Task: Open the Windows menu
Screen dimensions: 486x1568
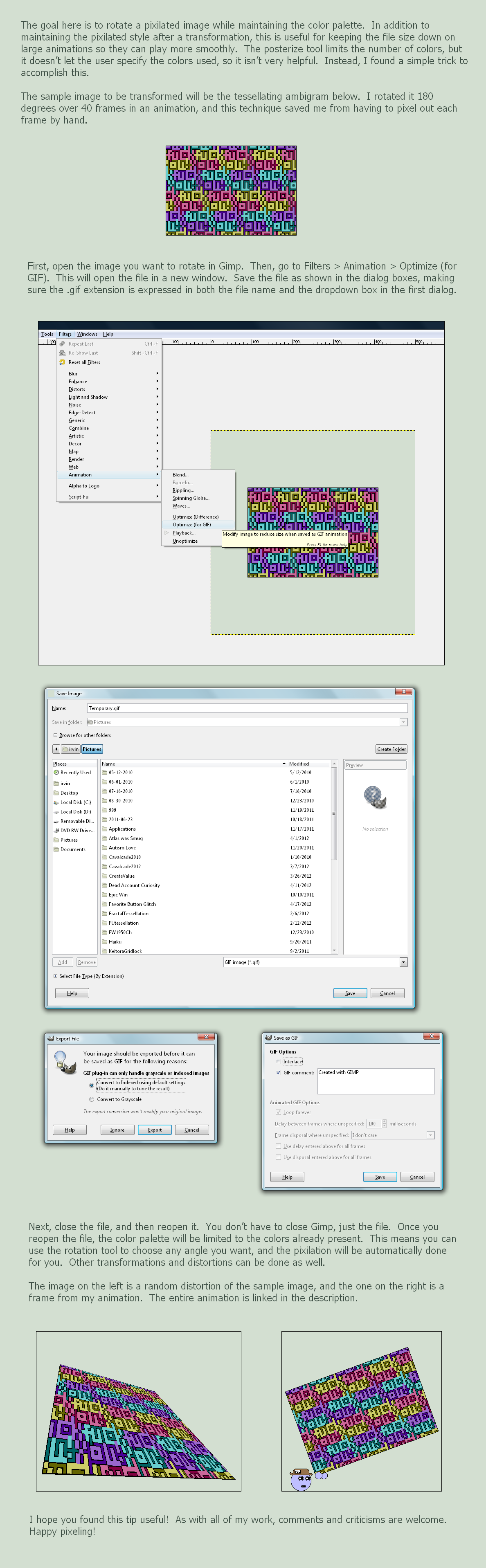Action: [87, 334]
